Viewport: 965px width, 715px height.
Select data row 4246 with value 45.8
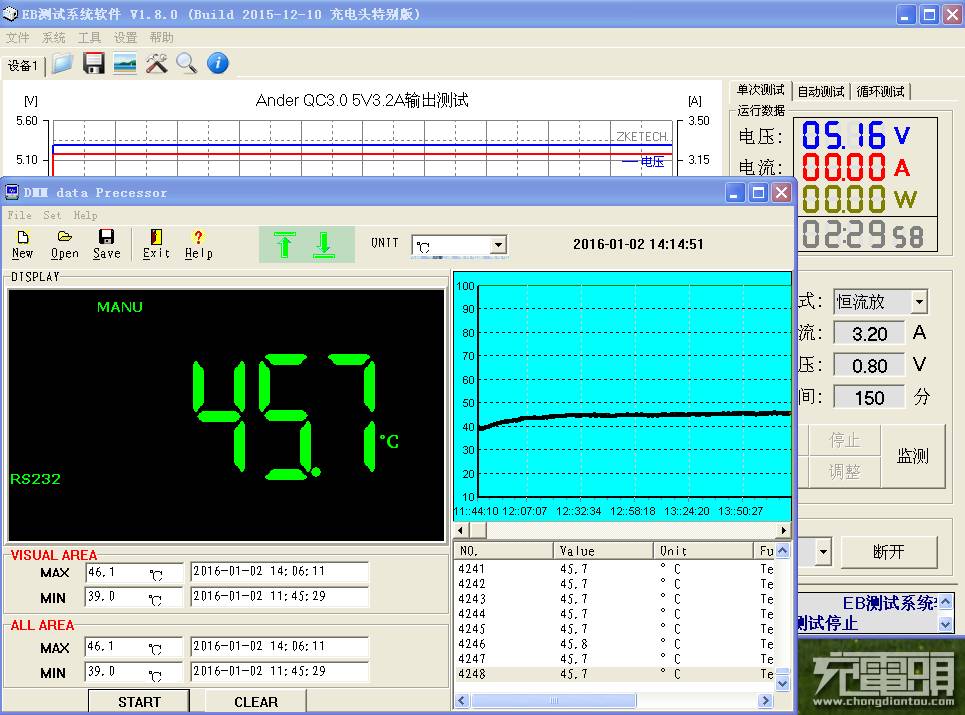[614, 644]
